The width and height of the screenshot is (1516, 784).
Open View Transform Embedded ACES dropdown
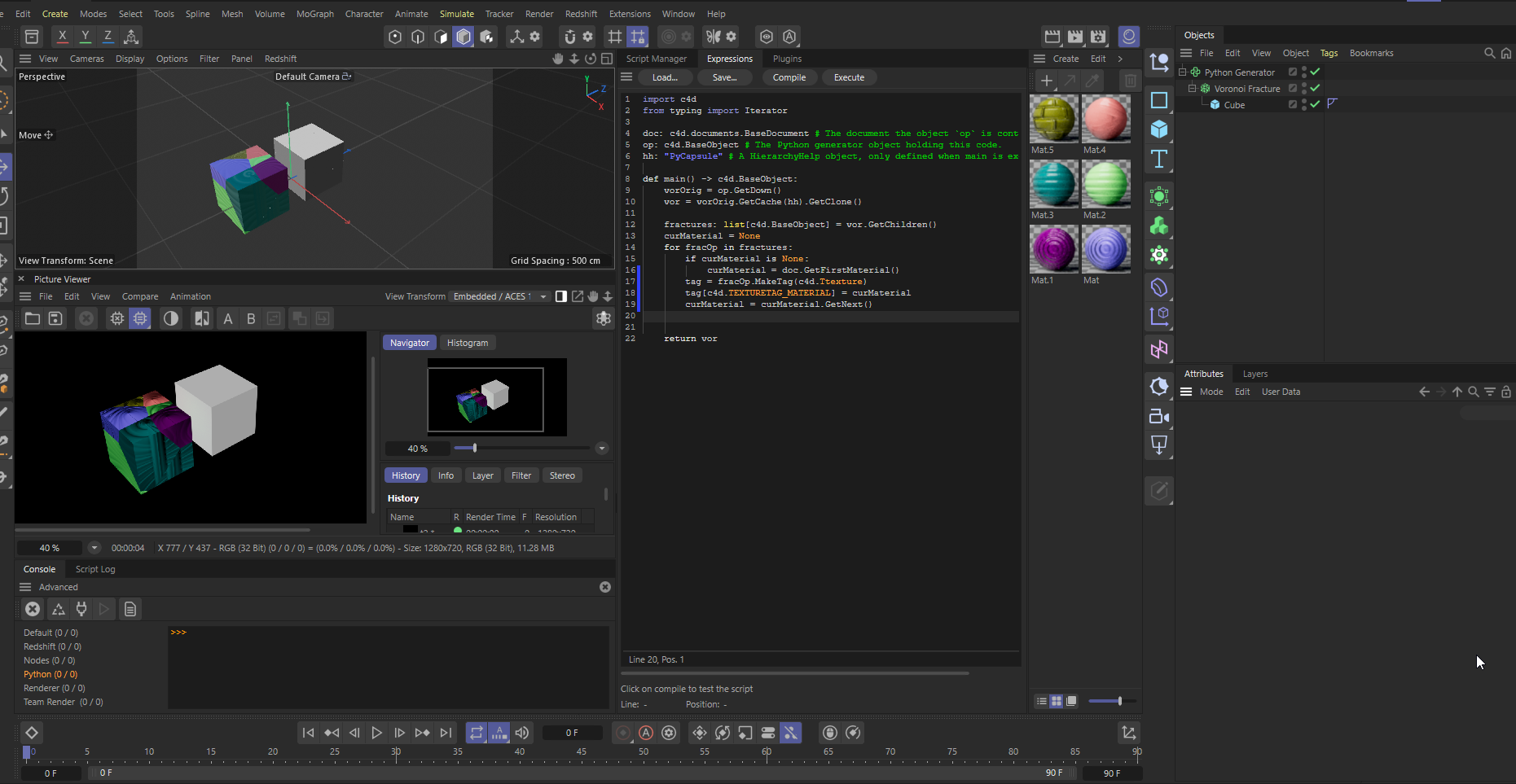pyautogui.click(x=499, y=296)
